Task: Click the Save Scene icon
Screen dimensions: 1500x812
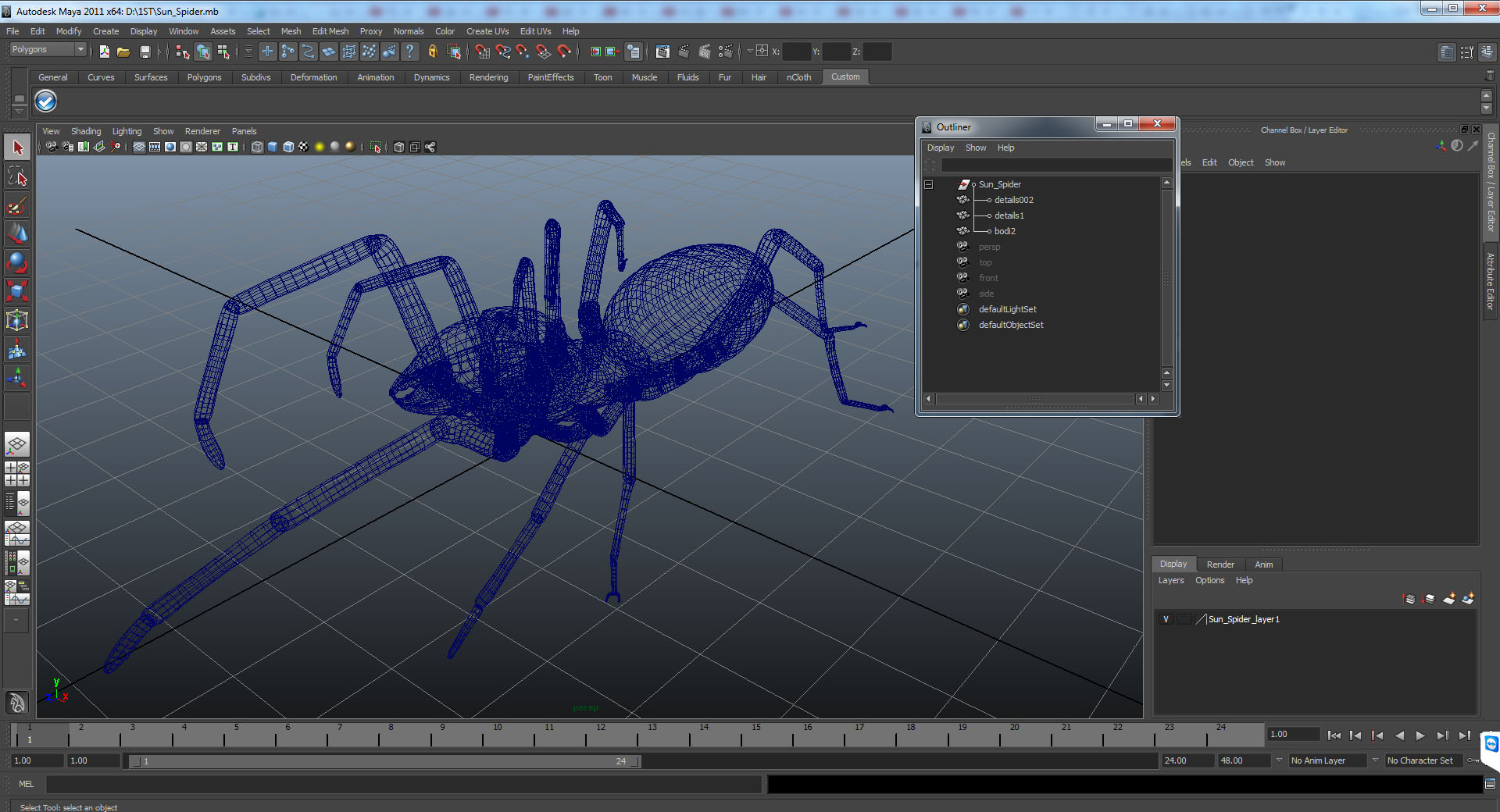Action: tap(145, 52)
